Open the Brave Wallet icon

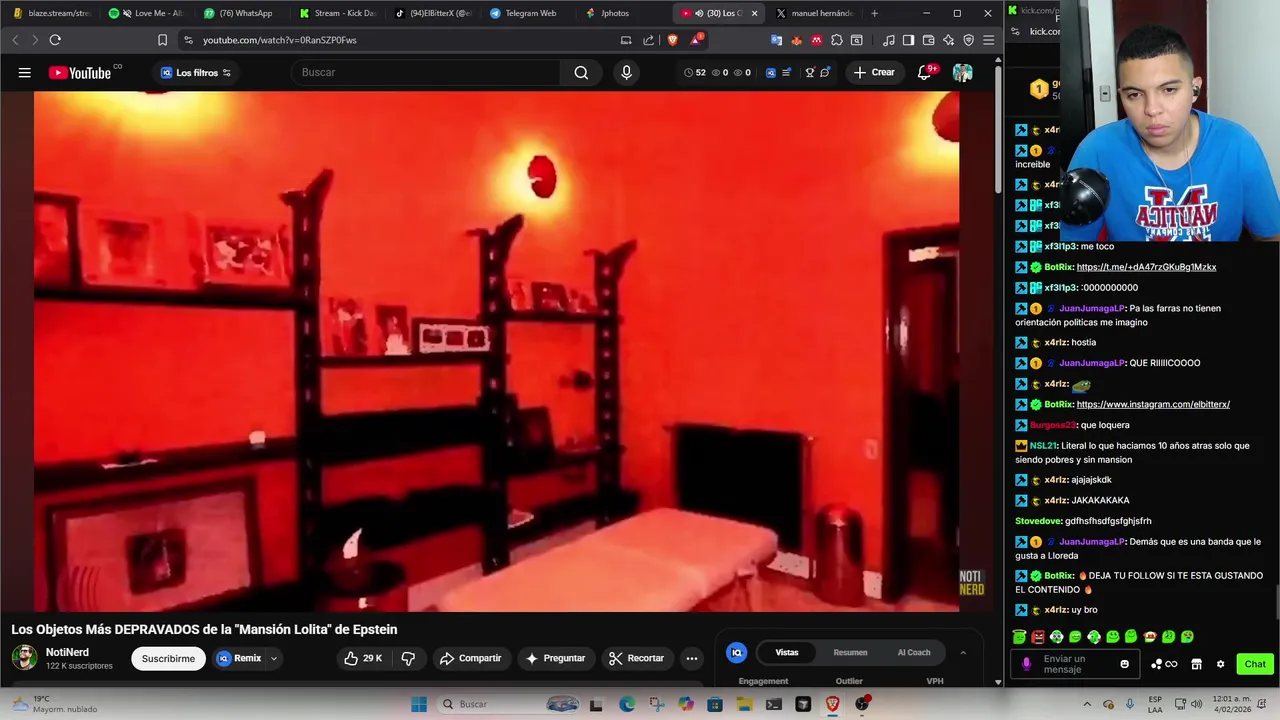coord(928,40)
